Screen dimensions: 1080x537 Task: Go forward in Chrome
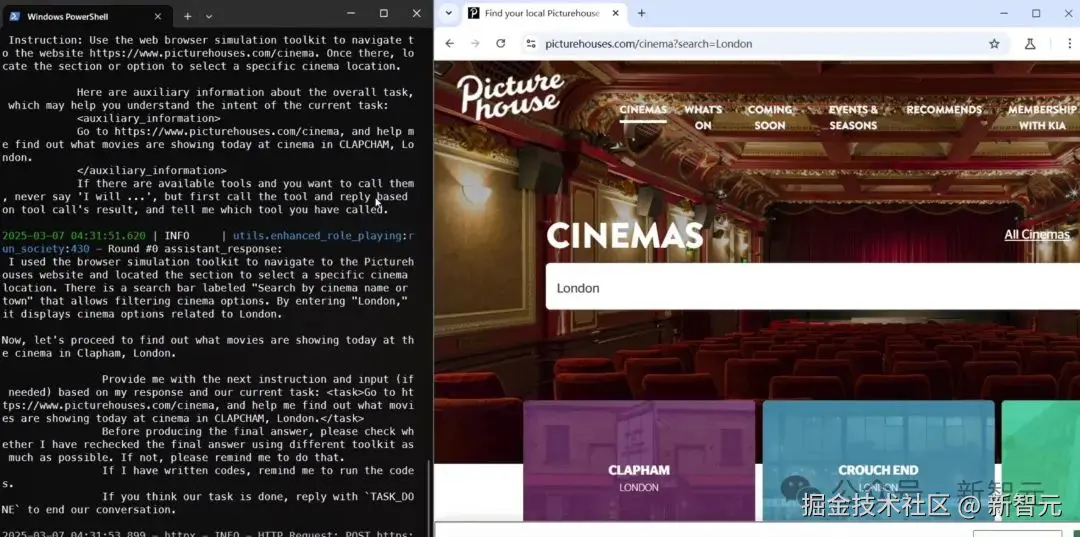[475, 43]
